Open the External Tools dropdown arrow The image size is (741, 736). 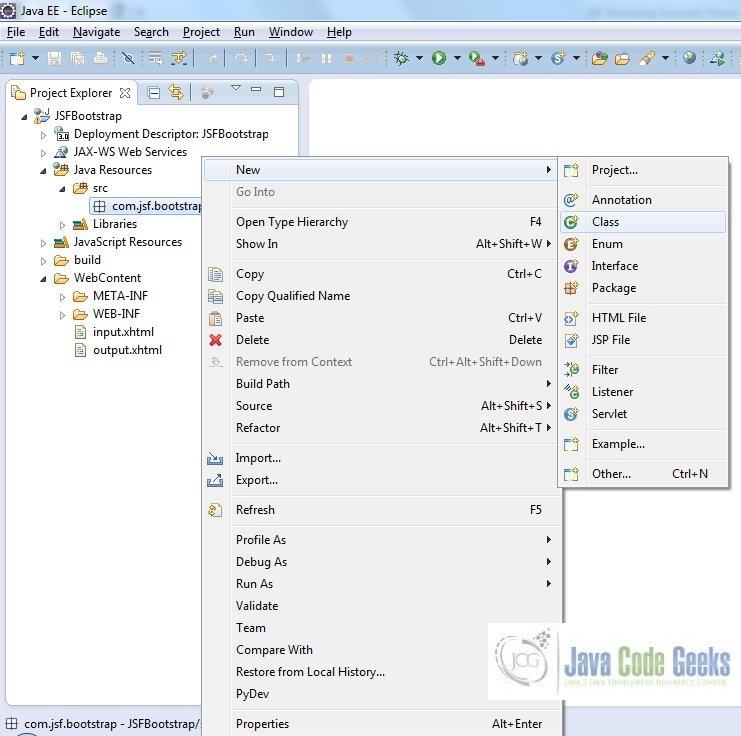[x=495, y=58]
